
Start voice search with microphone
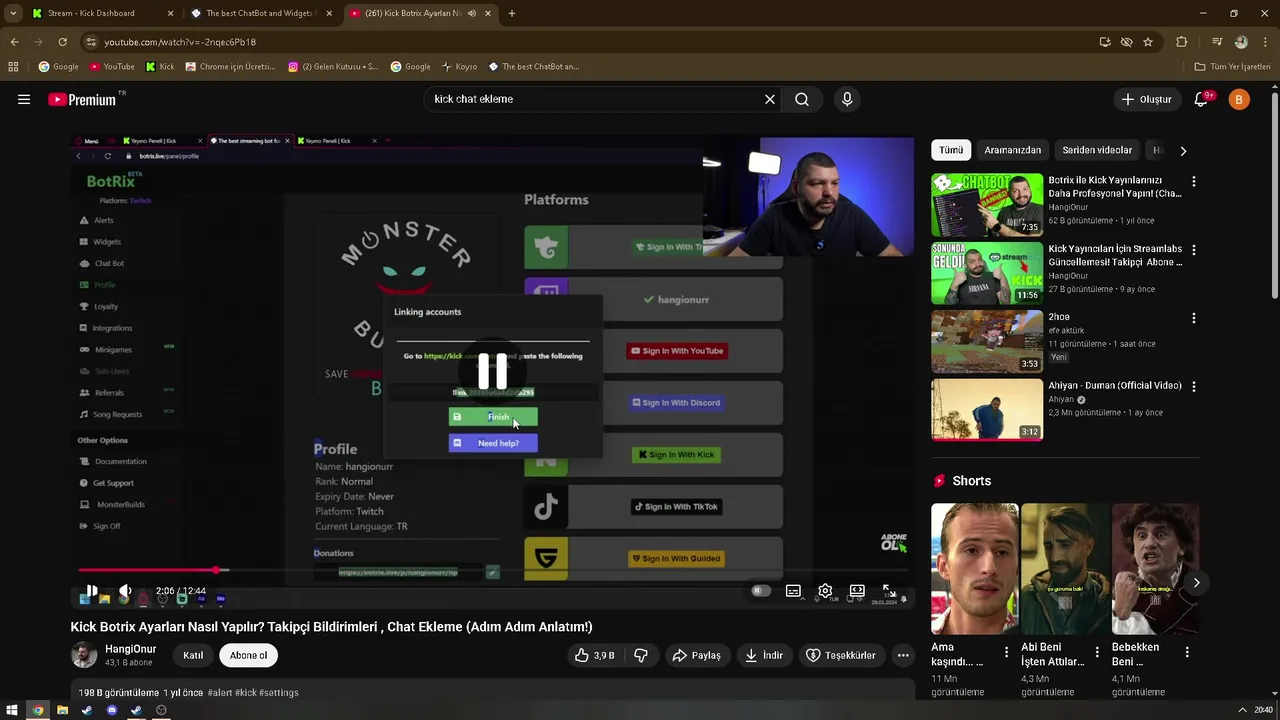click(x=847, y=99)
